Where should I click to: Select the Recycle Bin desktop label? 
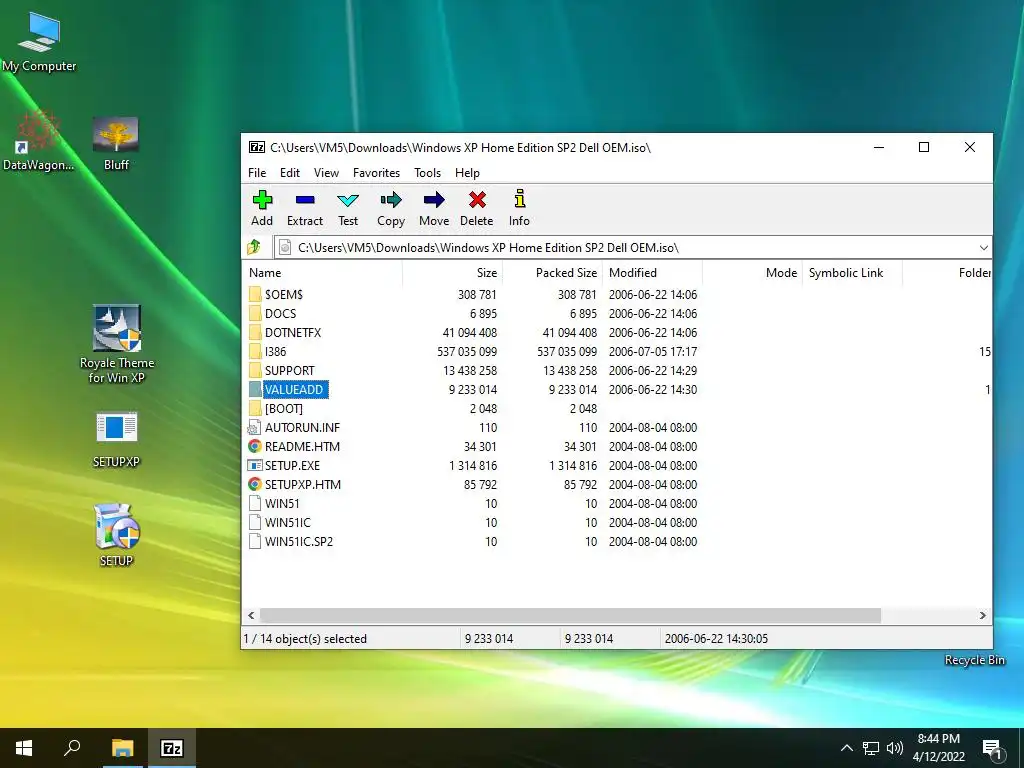[974, 660]
